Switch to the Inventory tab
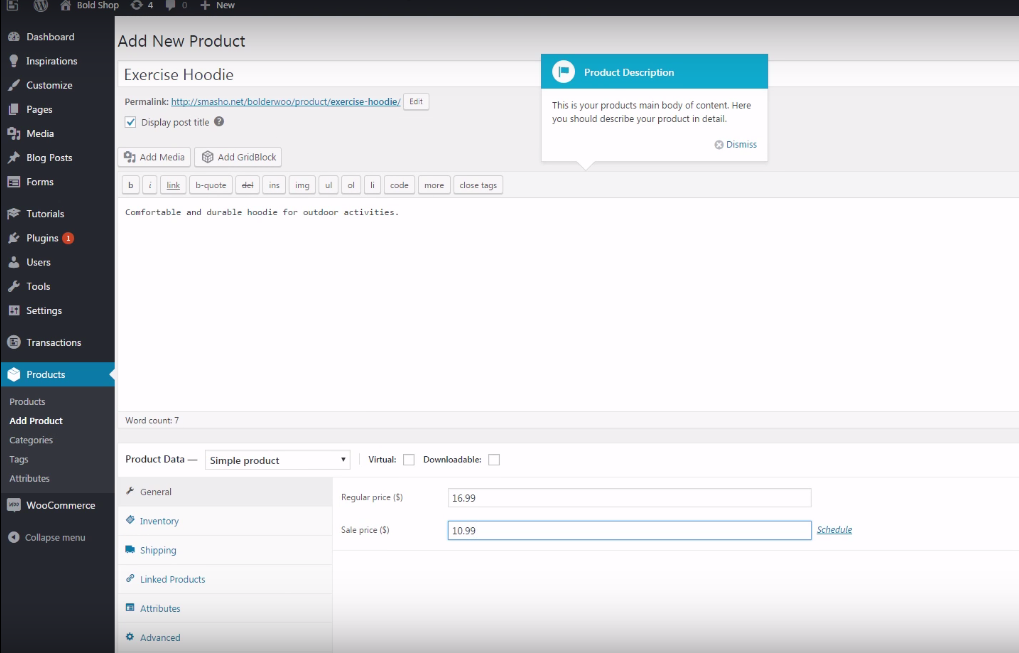Image resolution: width=1019 pixels, height=653 pixels. [159, 521]
